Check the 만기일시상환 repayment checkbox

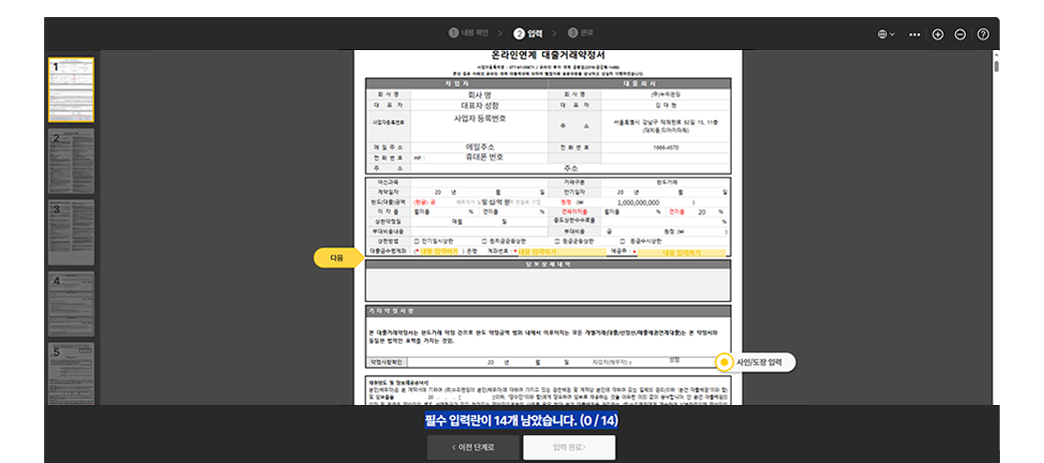point(417,241)
